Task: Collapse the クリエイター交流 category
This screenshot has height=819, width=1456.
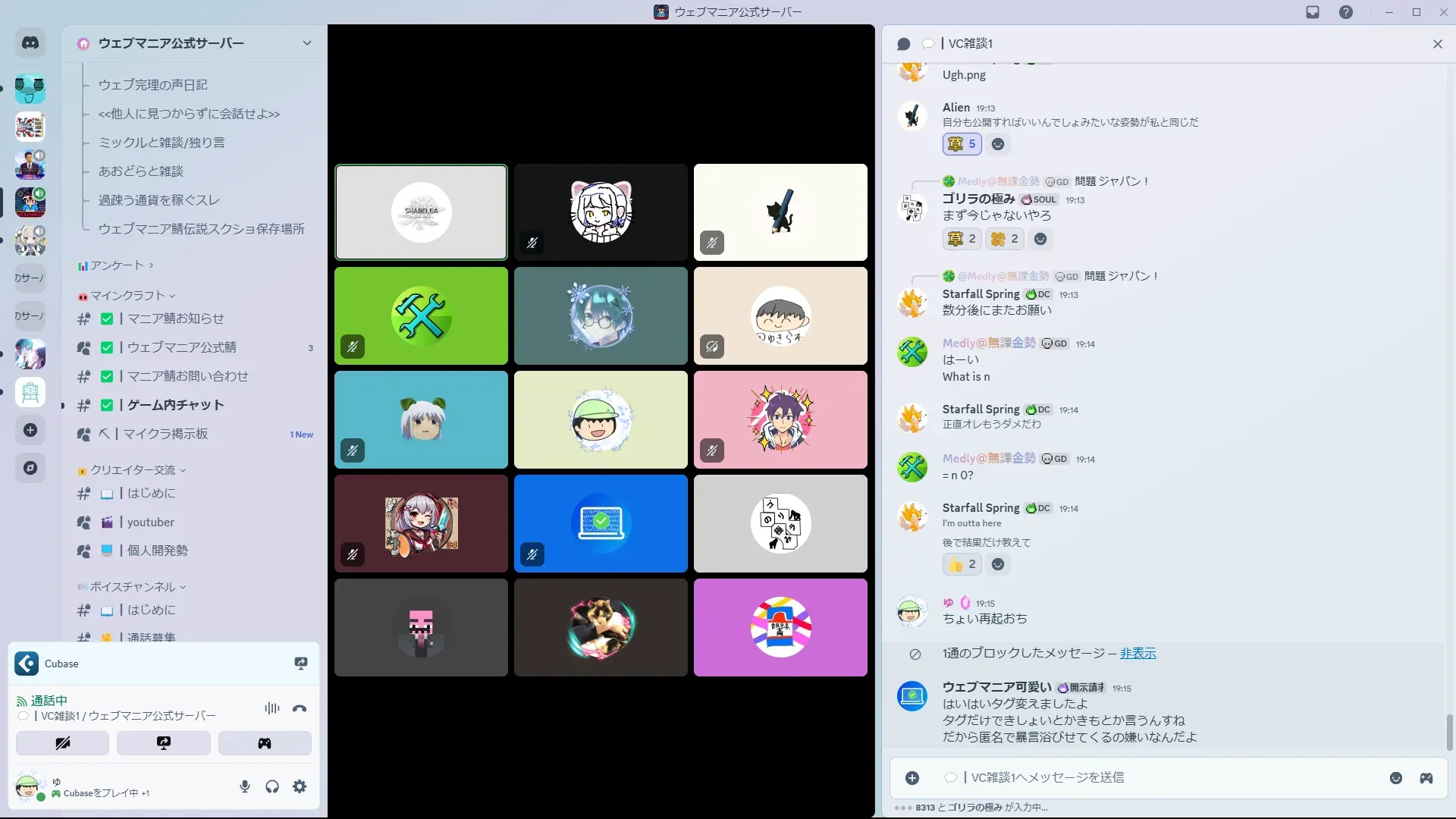Action: click(133, 470)
